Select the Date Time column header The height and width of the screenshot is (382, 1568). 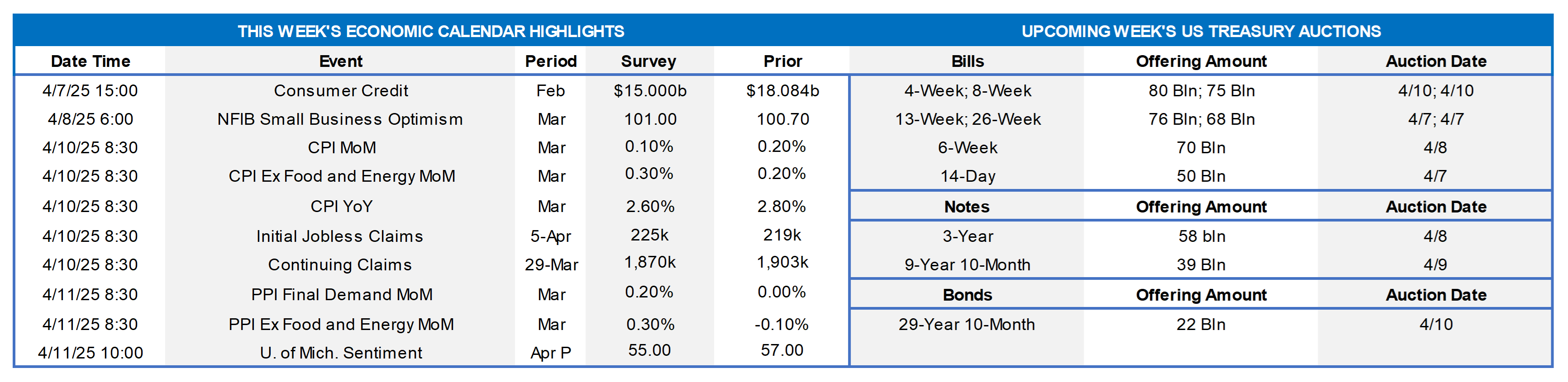[90, 61]
